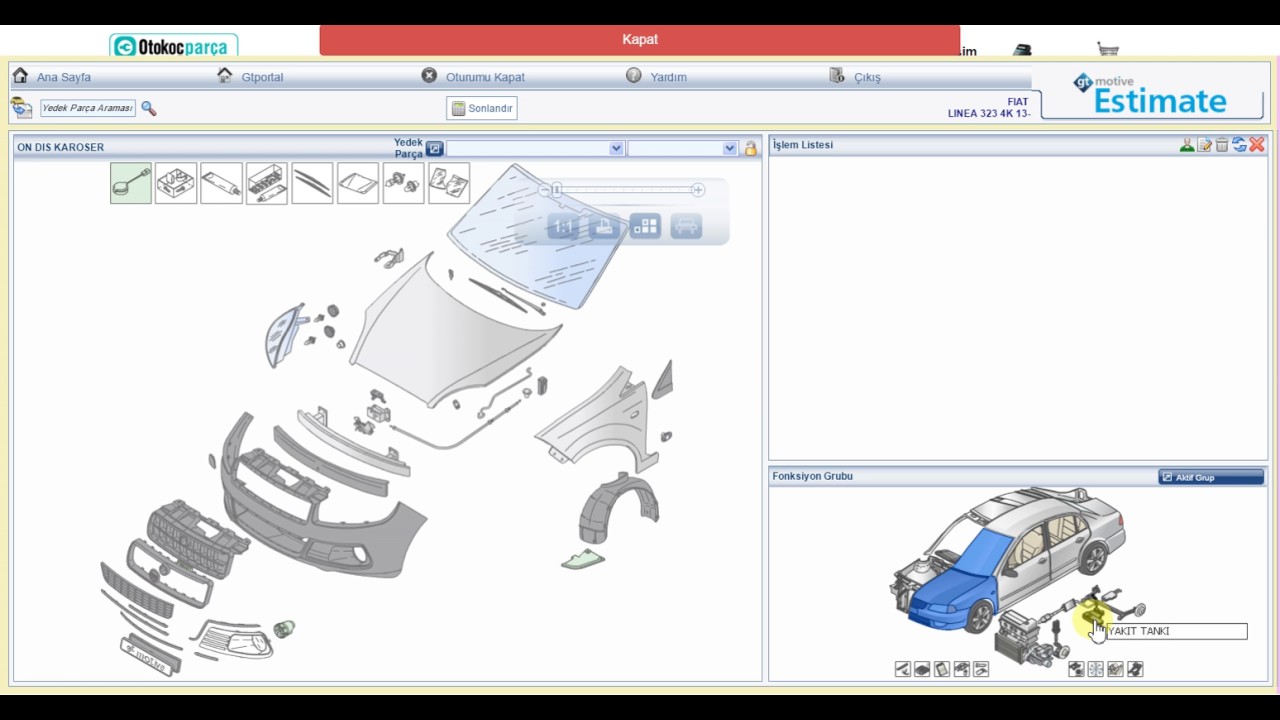The image size is (1280, 720).
Task: Select the parts box kit thumbnail
Action: tap(176, 184)
